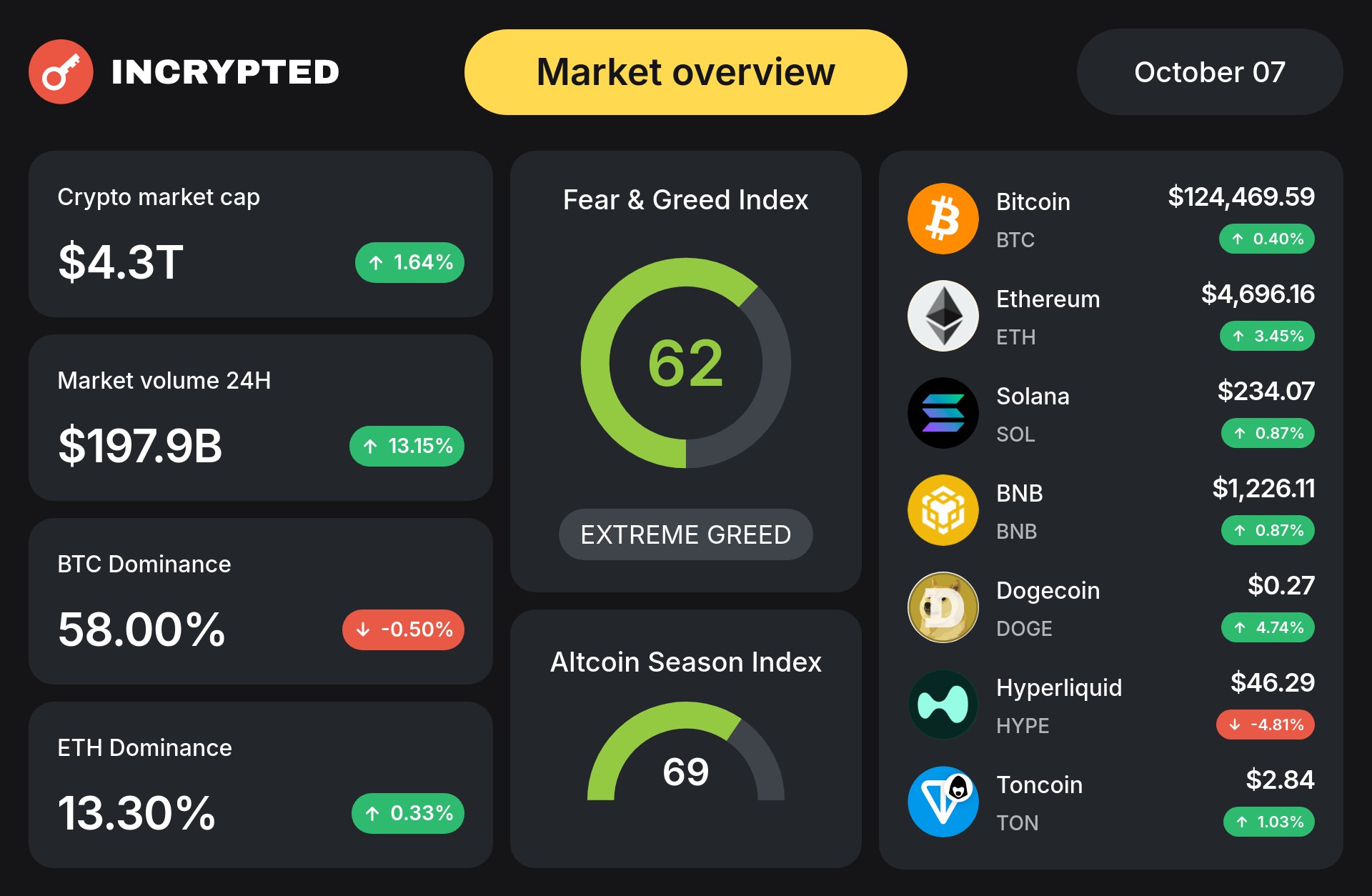Viewport: 1372px width, 896px height.
Task: Open the October 07 date selector
Action: pyautogui.click(x=1209, y=72)
